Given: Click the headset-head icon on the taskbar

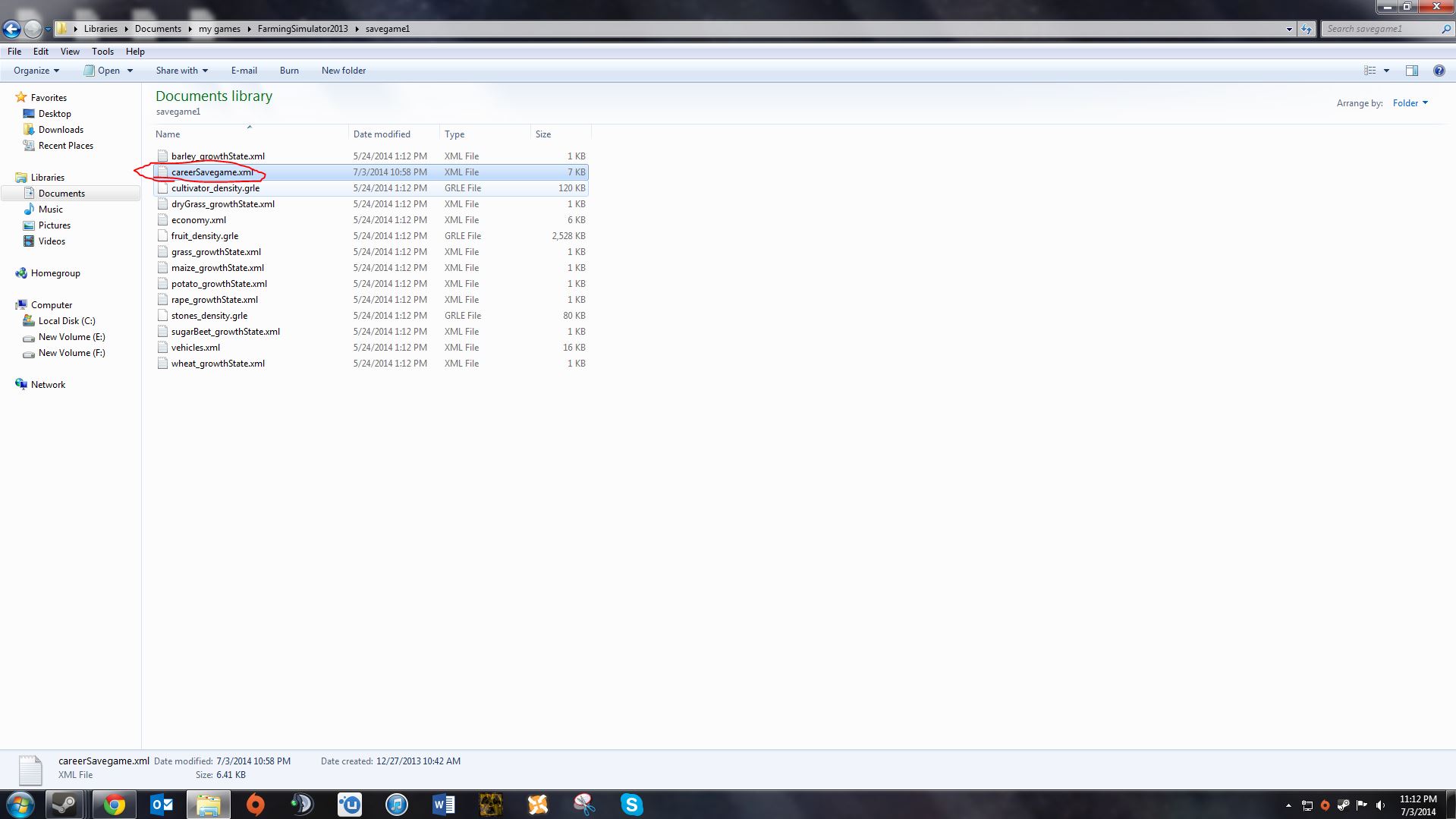Looking at the screenshot, I should coord(303,804).
